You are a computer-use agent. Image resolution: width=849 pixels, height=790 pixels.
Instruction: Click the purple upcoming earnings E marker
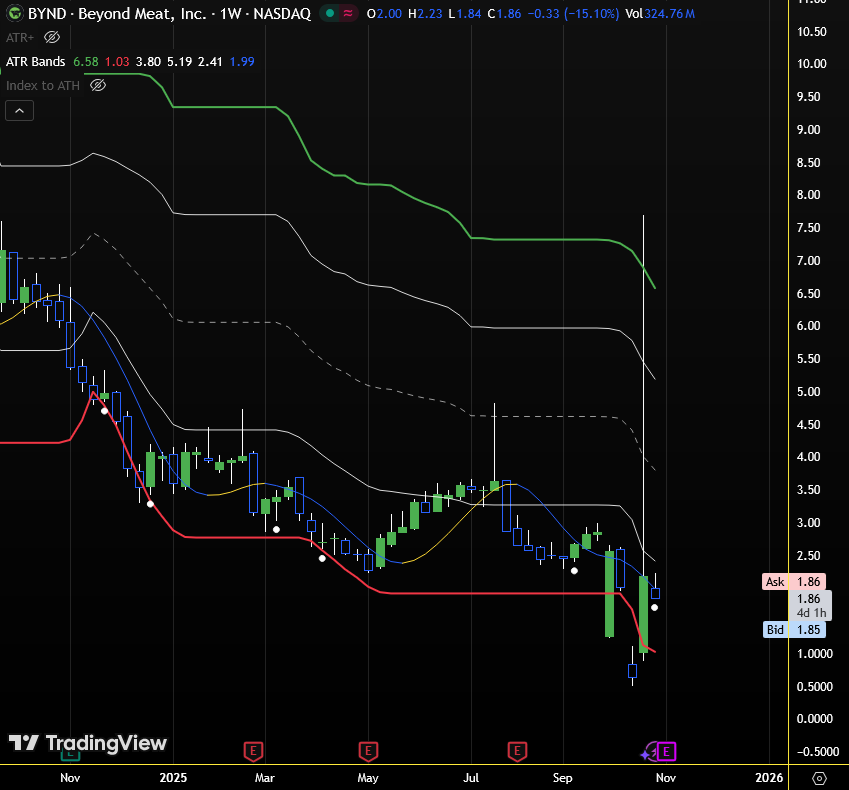[x=667, y=752]
